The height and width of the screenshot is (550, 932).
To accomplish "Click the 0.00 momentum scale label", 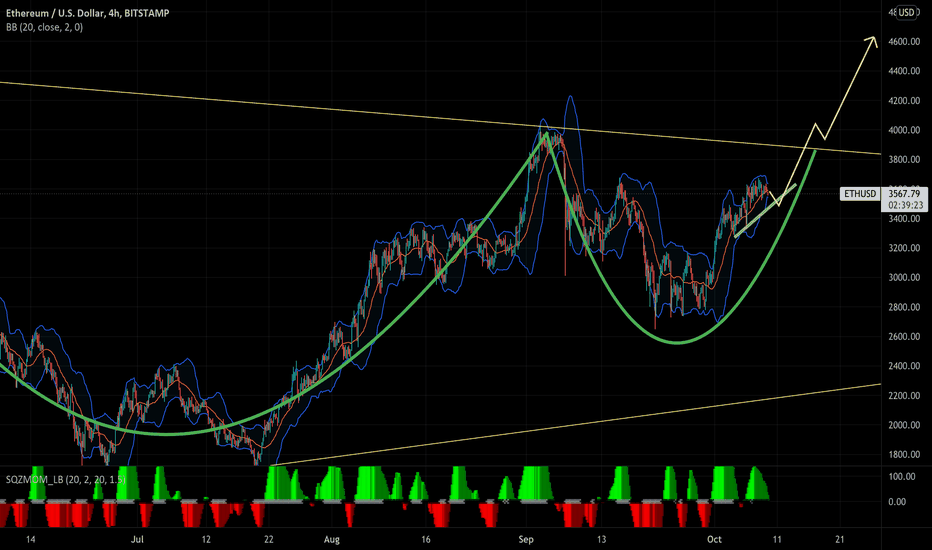I will point(897,502).
